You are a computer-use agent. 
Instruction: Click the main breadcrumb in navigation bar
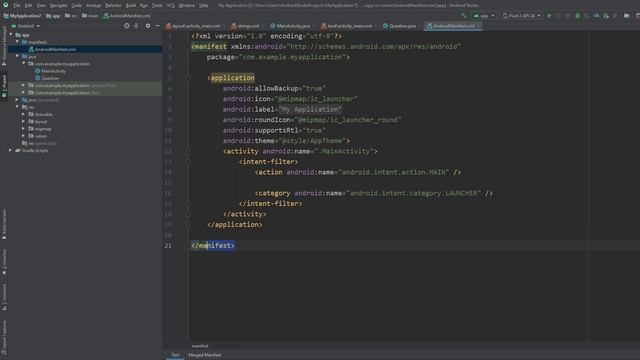(x=90, y=16)
